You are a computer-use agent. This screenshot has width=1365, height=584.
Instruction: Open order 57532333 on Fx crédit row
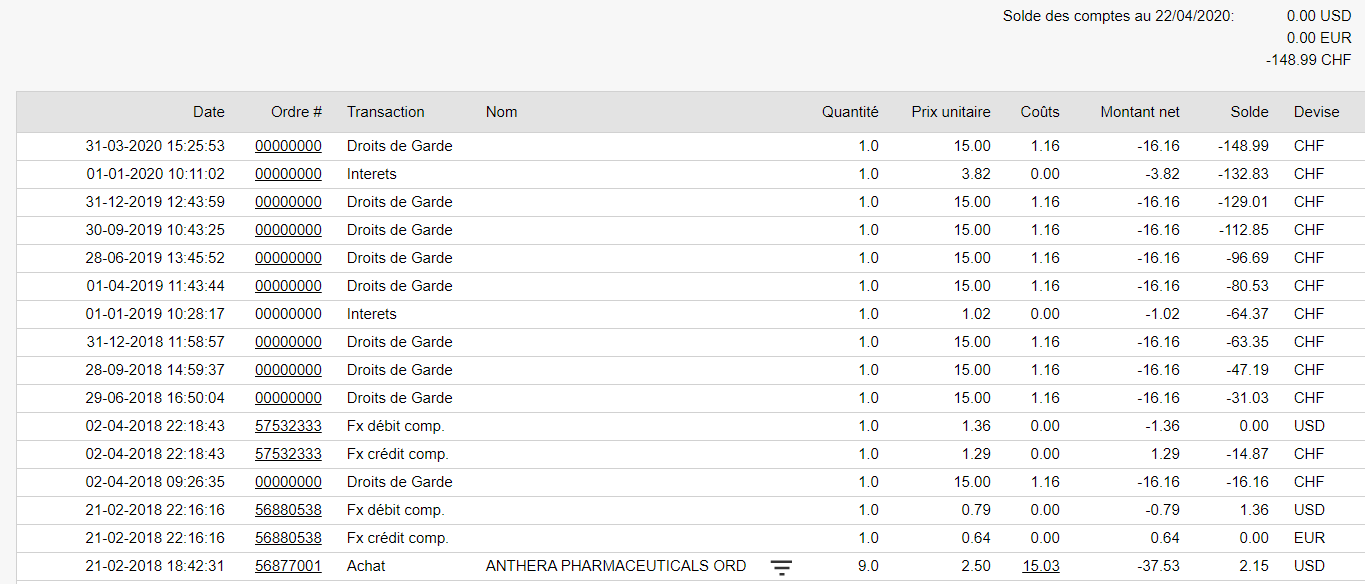[288, 454]
